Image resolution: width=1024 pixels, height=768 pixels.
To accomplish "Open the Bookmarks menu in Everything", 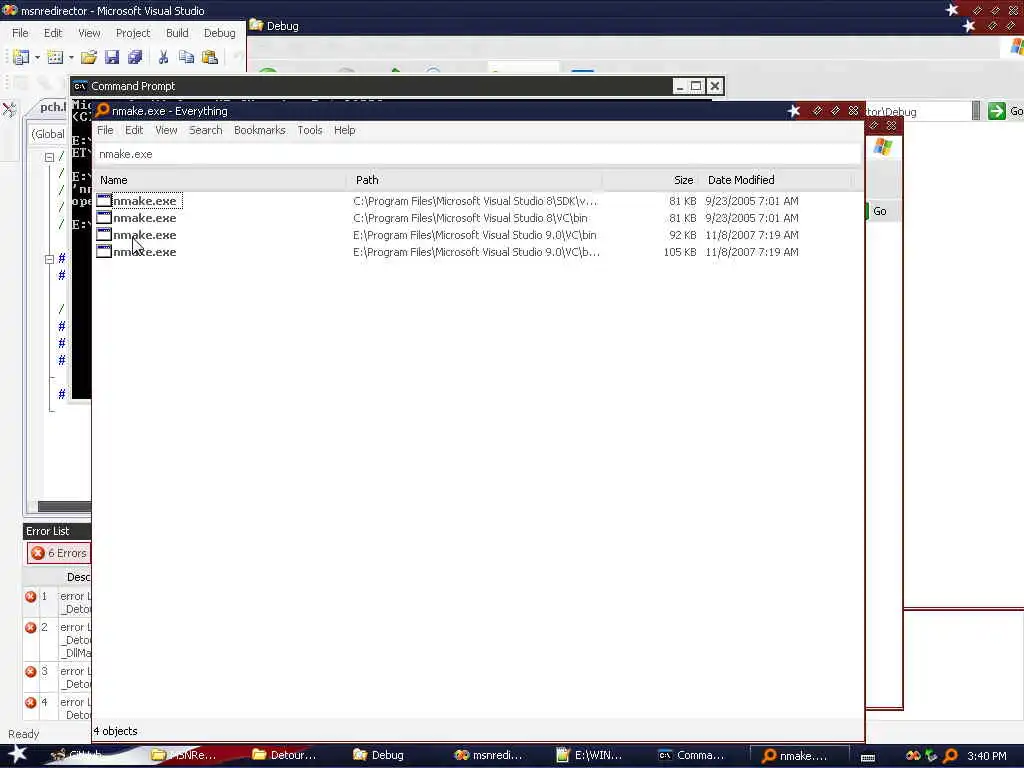I will 260,130.
